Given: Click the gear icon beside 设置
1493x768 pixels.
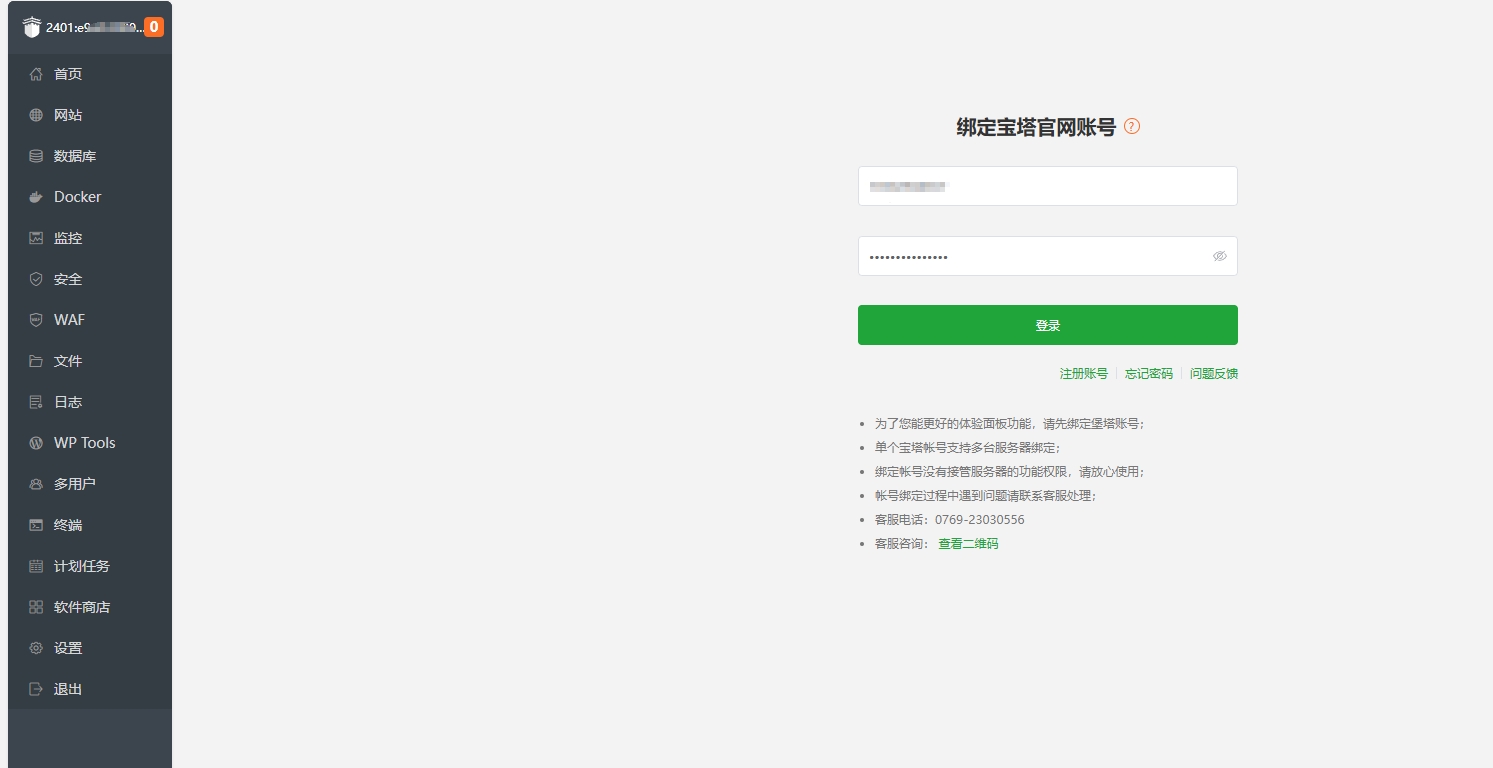Looking at the screenshot, I should pyautogui.click(x=36, y=648).
